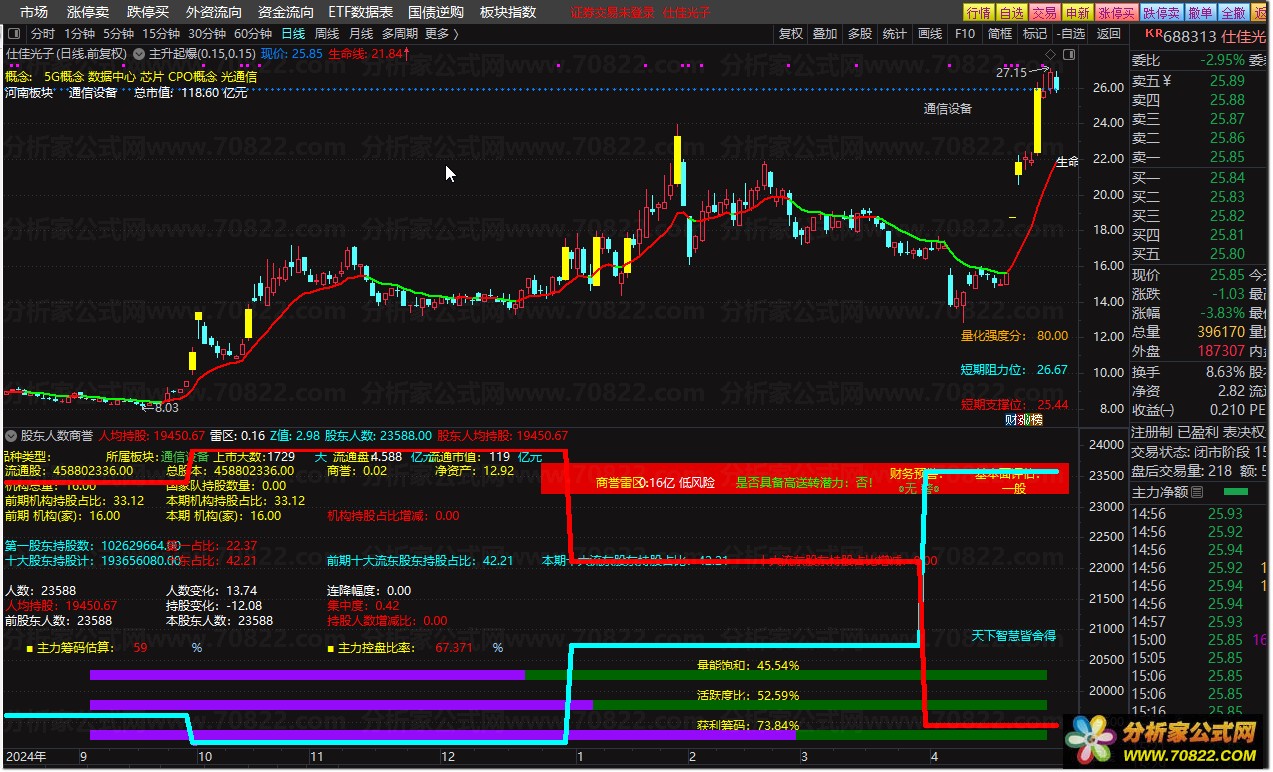Switch to the 分时 chart period
1273x772 pixels.
coord(43,34)
